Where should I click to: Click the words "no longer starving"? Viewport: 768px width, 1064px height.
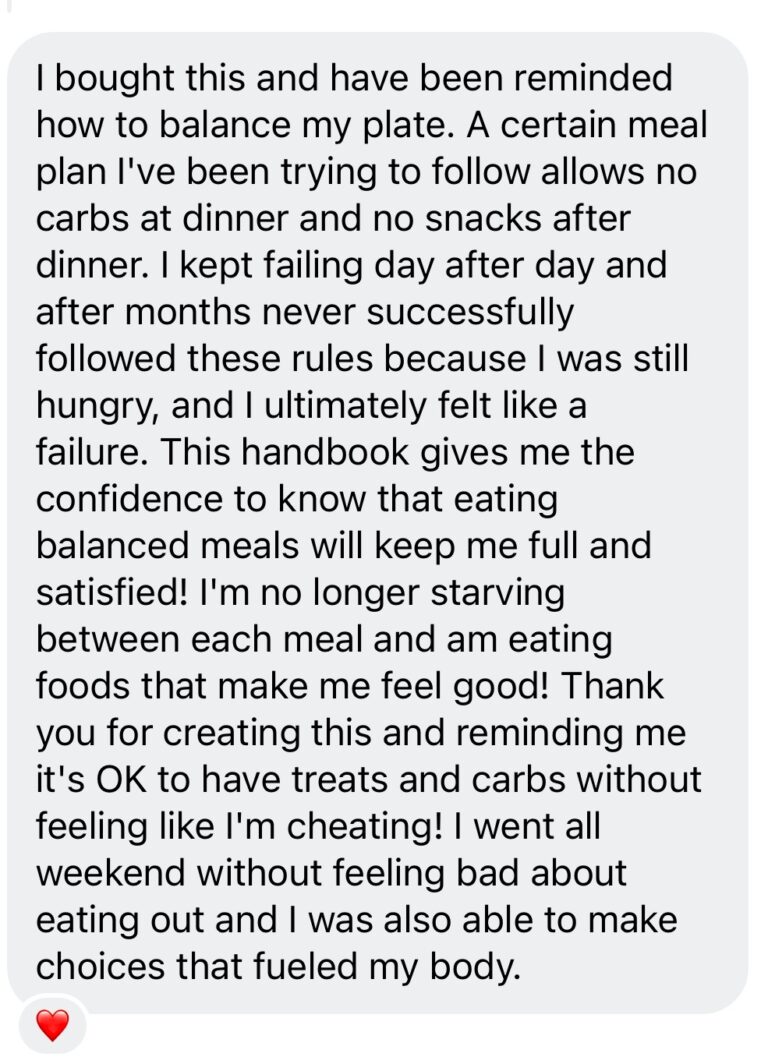click(x=412, y=594)
